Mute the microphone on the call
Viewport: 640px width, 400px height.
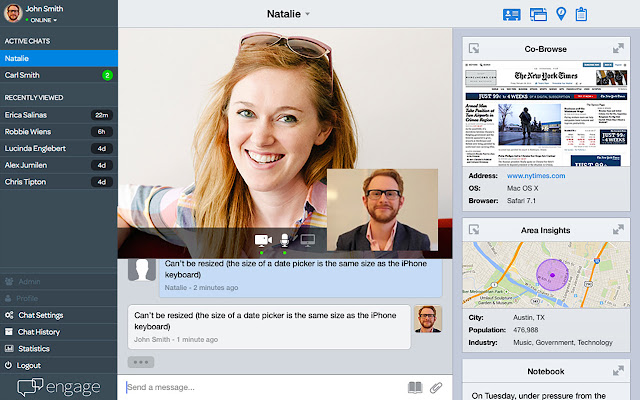click(284, 240)
